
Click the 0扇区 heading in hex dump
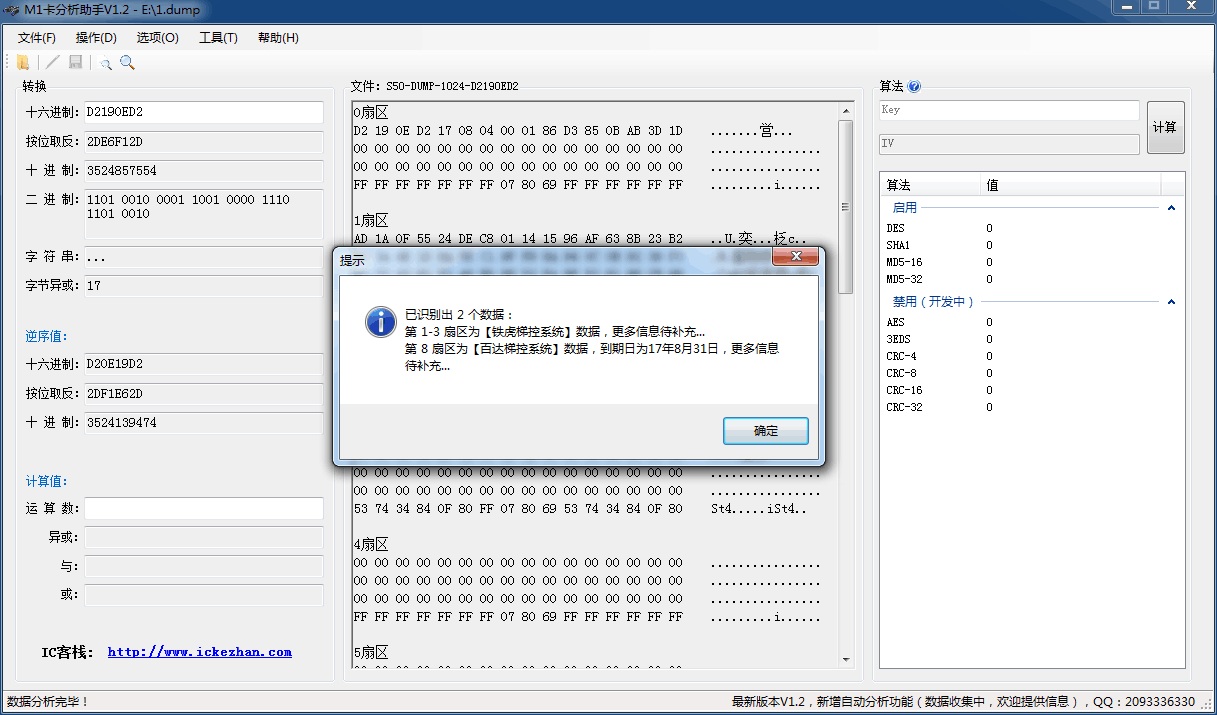coord(371,113)
